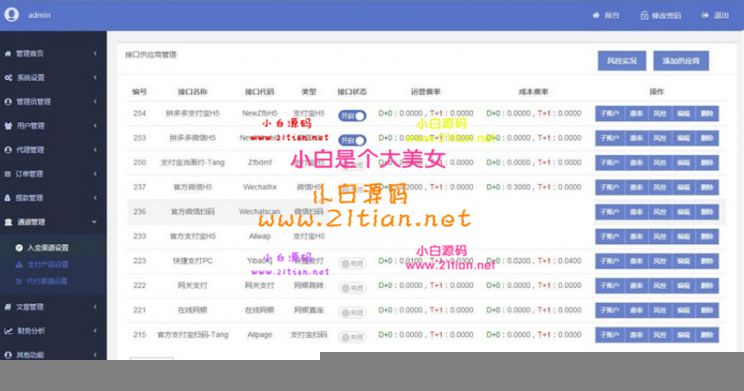Turn off the status switch for row 254
Image resolution: width=744 pixels, height=391 pixels.
352,115
